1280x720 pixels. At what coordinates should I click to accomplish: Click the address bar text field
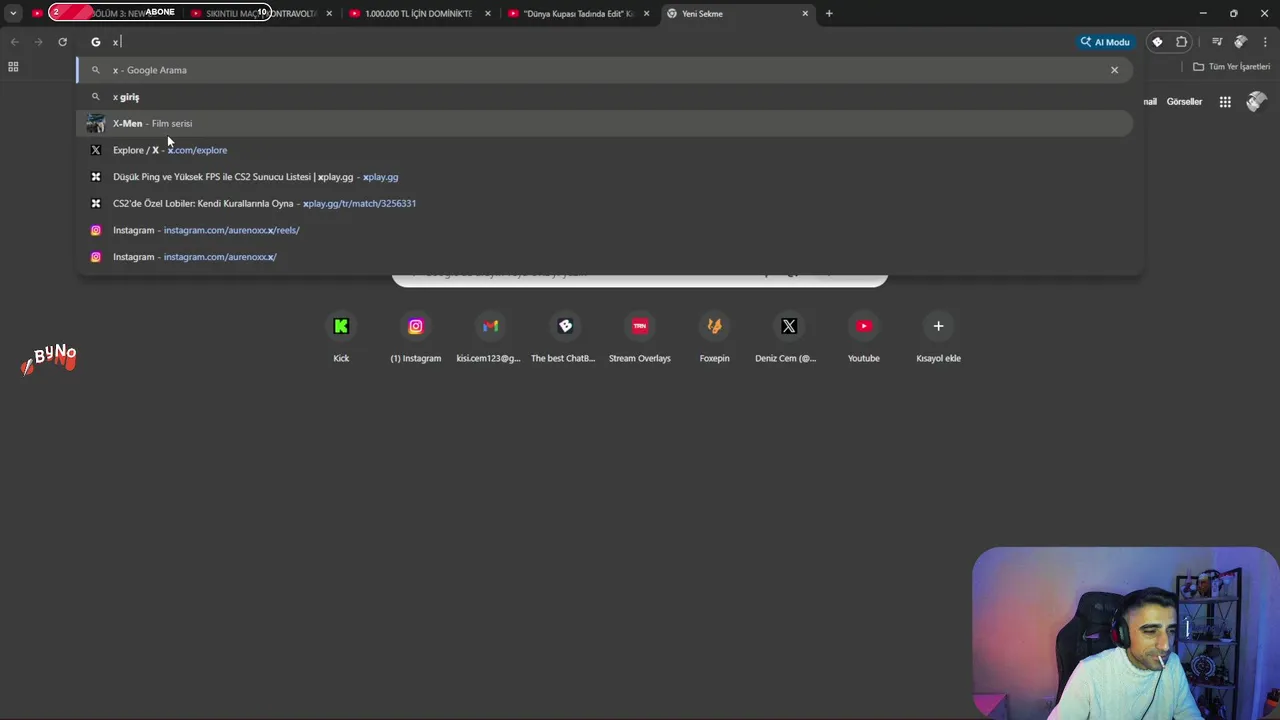590,42
